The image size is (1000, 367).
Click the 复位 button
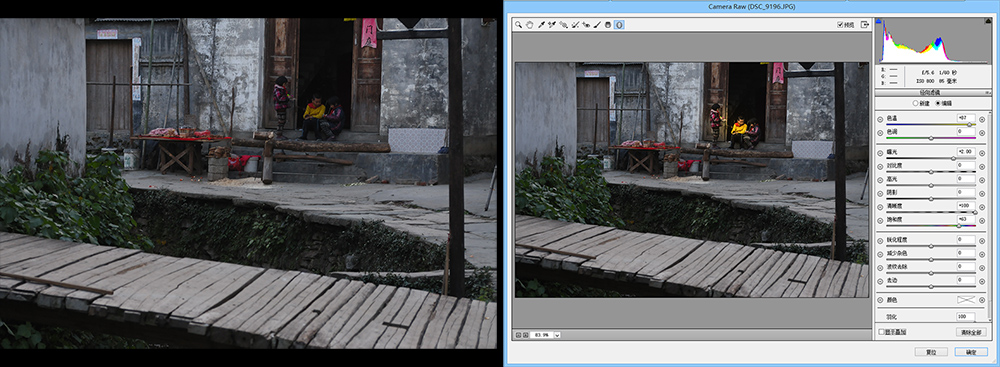coord(931,352)
